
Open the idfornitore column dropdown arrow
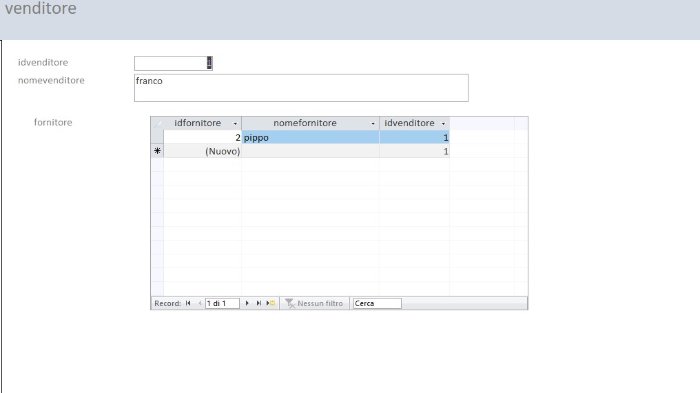[235, 123]
